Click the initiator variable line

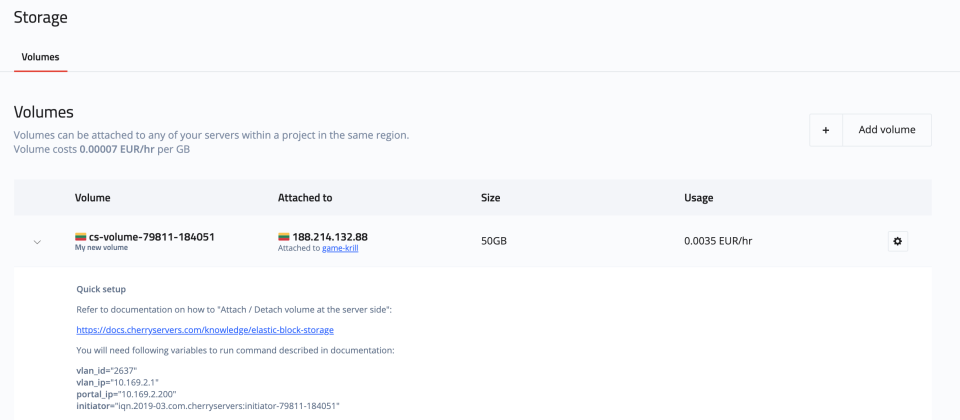pyautogui.click(x=208, y=406)
